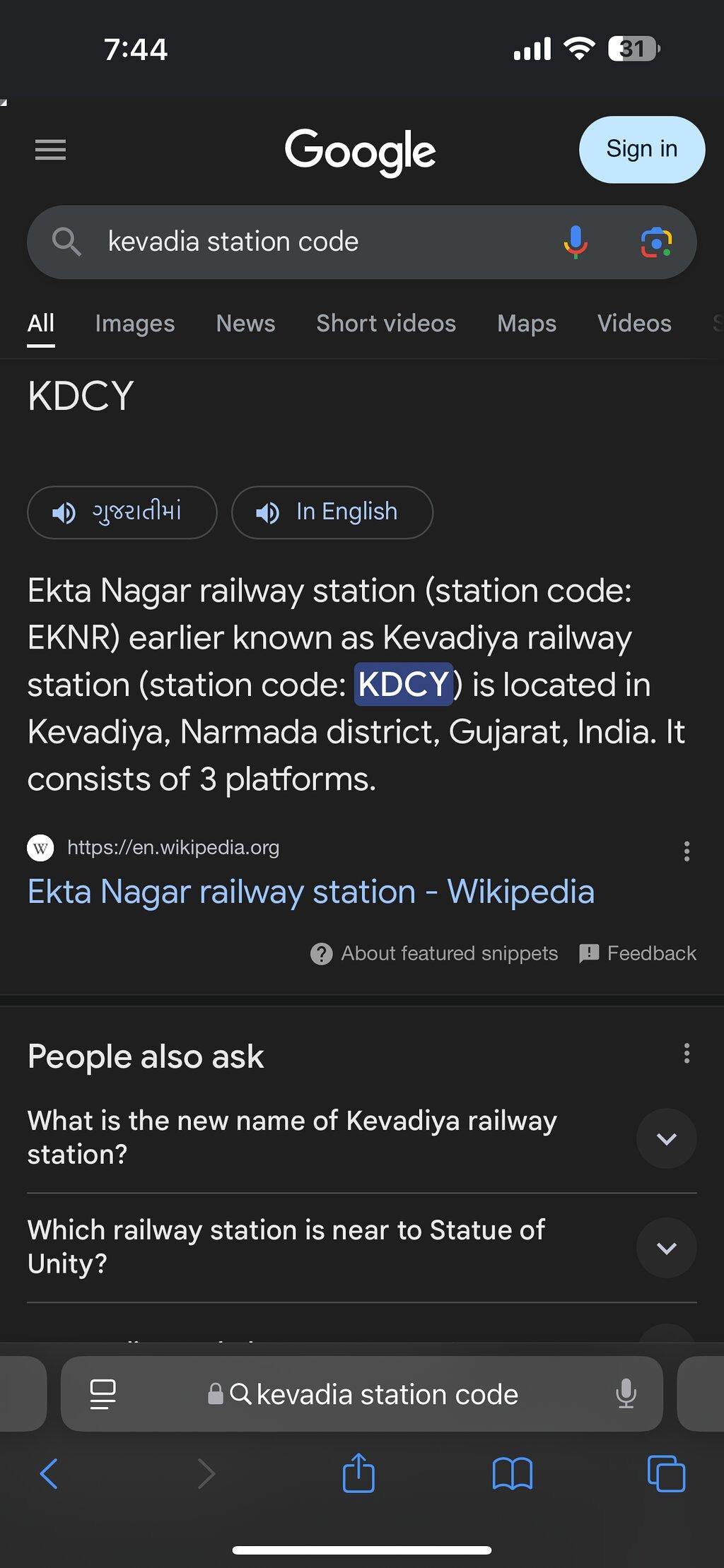This screenshot has width=724, height=1568.
Task: Select the Maps tab
Action: tap(527, 324)
